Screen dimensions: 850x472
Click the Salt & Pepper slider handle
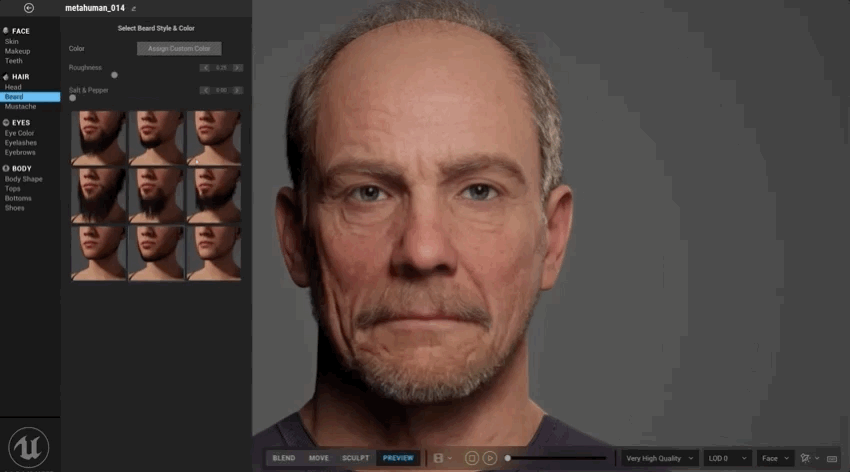click(73, 98)
